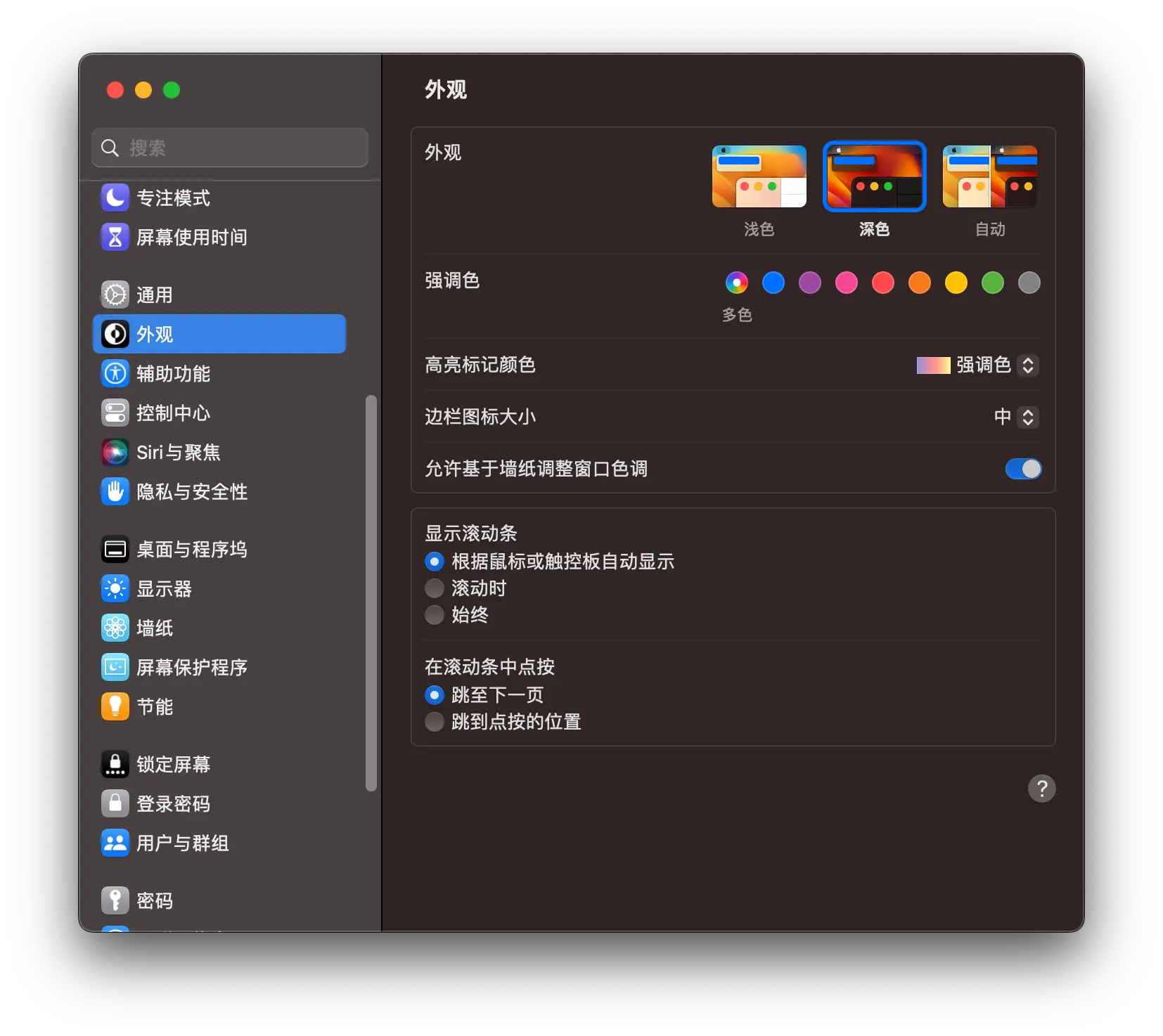1163x1036 pixels.
Task: Open Siri与聚焦 sidebar label
Action: 178,453
